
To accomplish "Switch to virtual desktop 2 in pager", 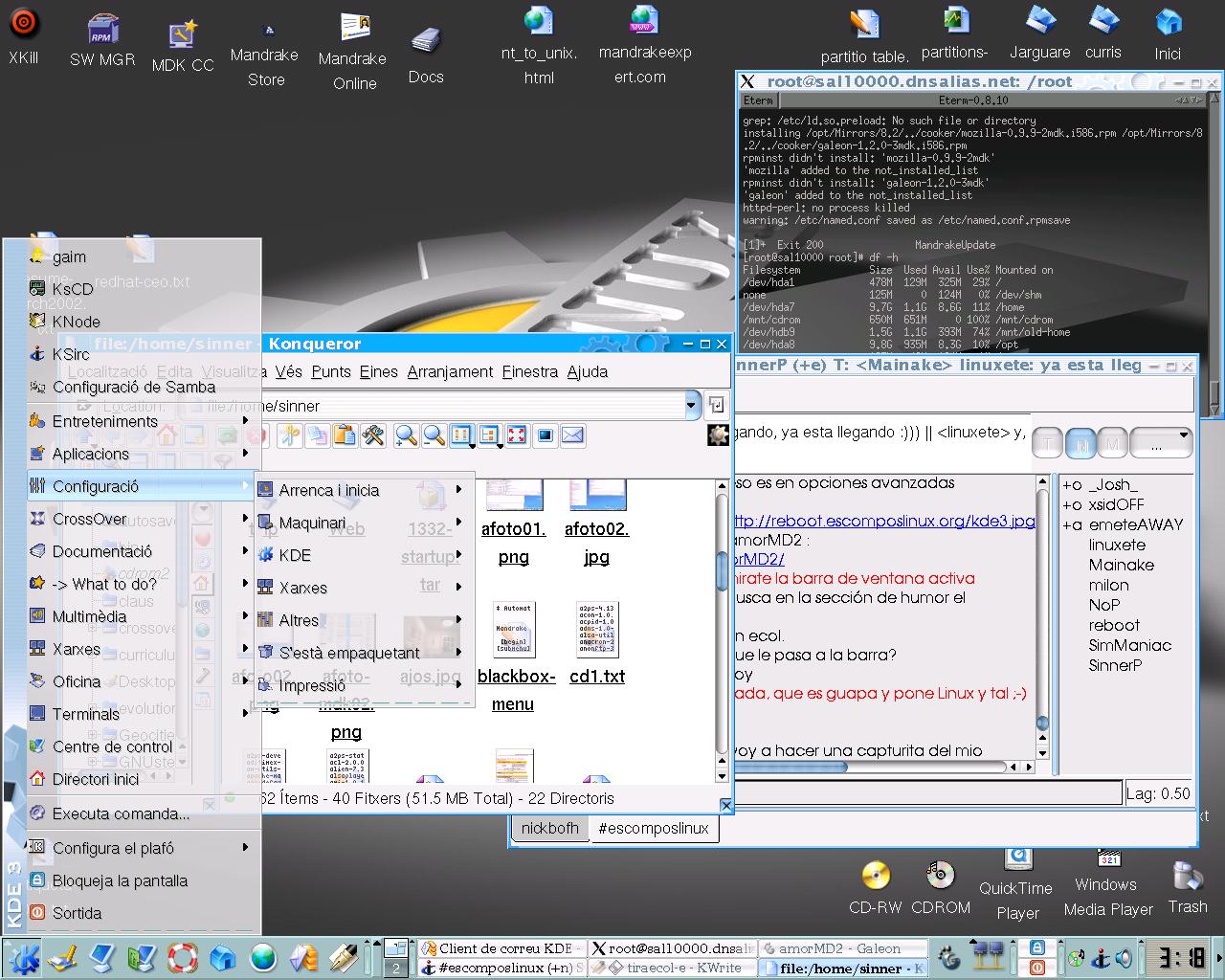I will [x=396, y=968].
